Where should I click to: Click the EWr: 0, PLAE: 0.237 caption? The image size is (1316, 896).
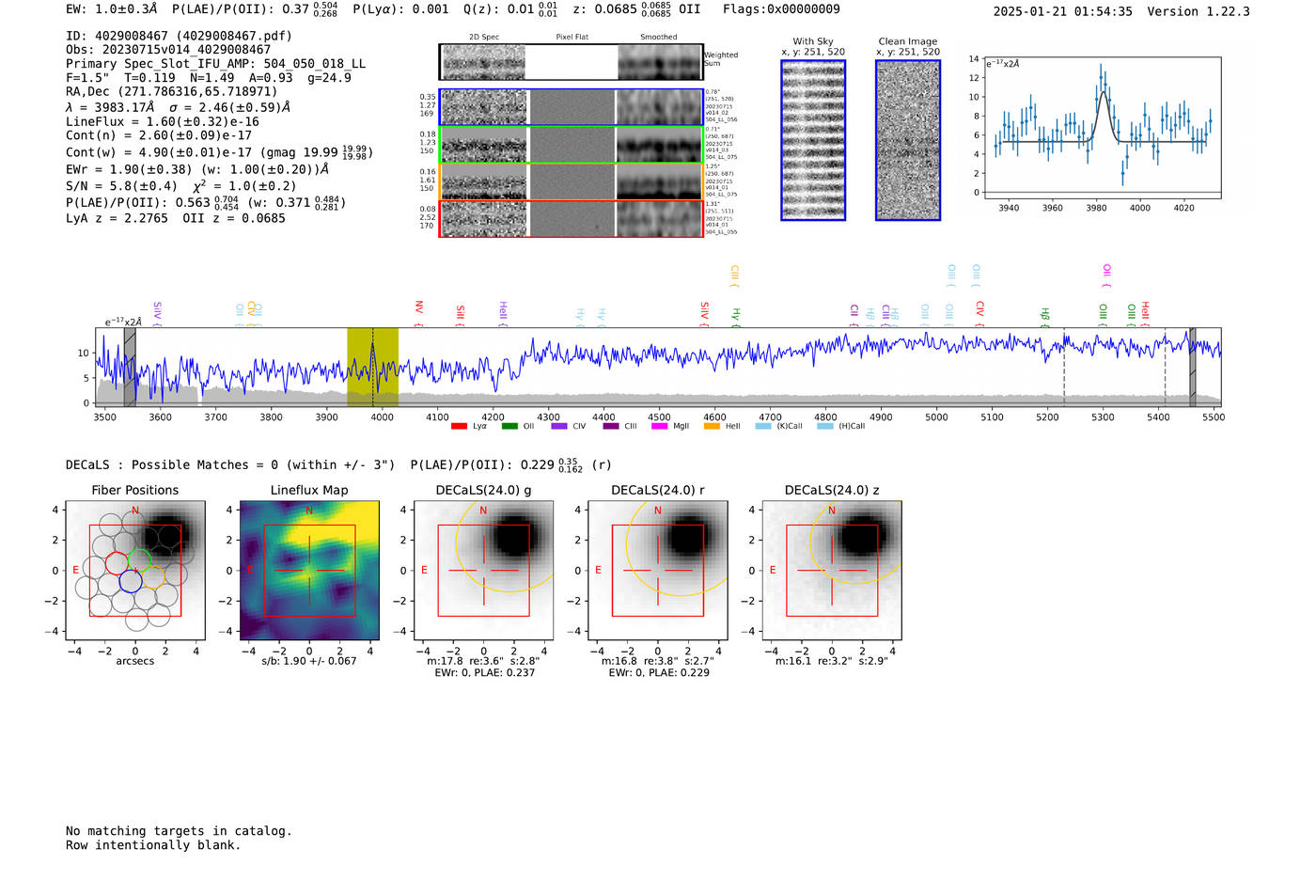click(484, 672)
